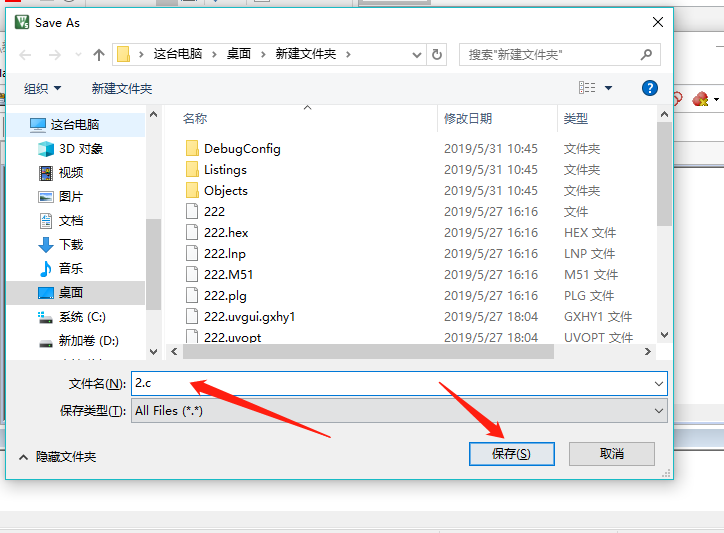Viewport: 724px width, 533px height.
Task: Click the HEX 文件 type cell
Action: click(590, 233)
